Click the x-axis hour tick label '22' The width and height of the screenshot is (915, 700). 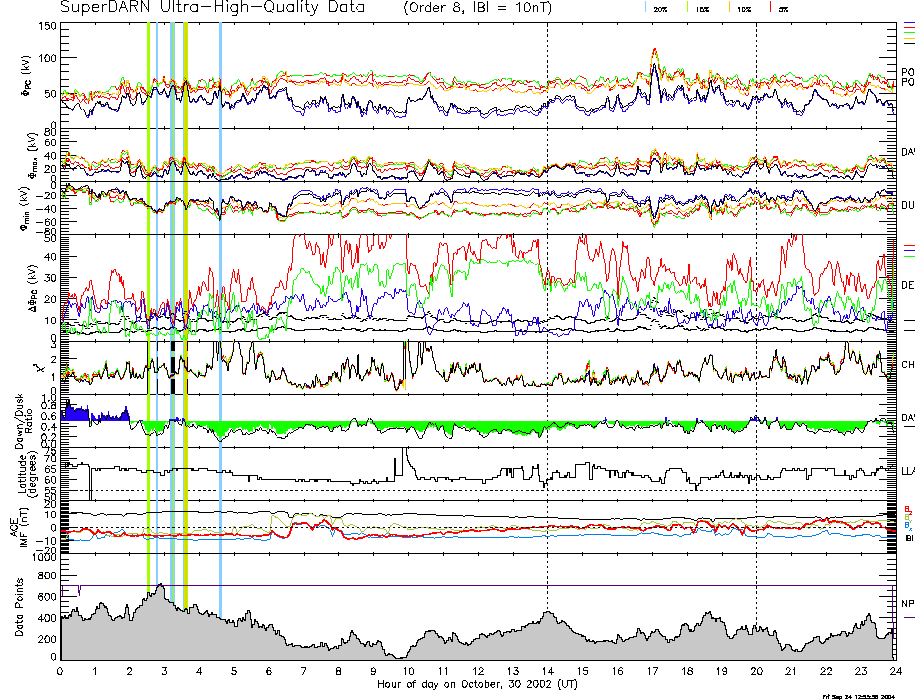826,671
